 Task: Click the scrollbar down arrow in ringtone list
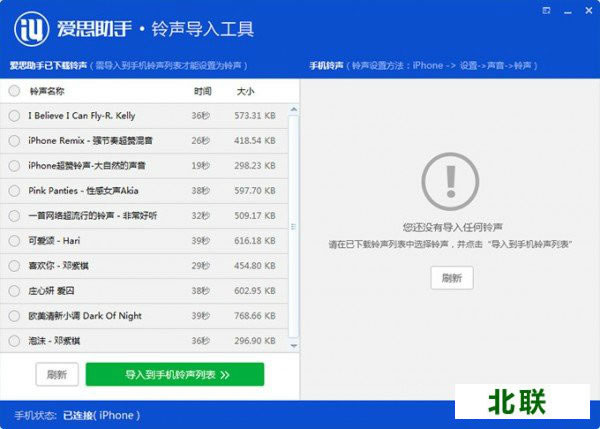coord(294,345)
